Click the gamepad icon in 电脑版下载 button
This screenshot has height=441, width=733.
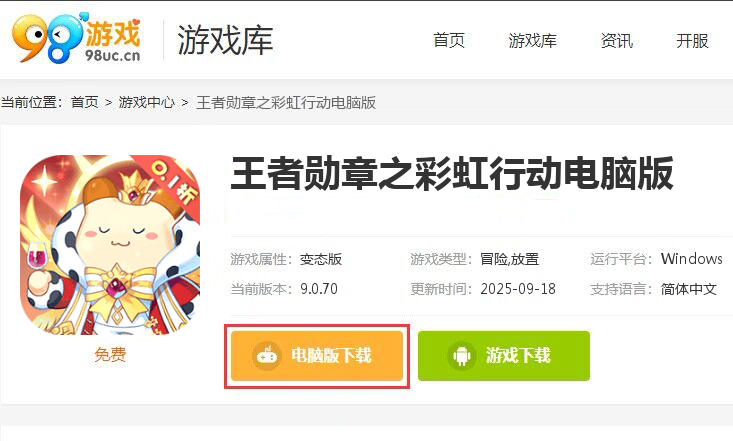pos(266,356)
